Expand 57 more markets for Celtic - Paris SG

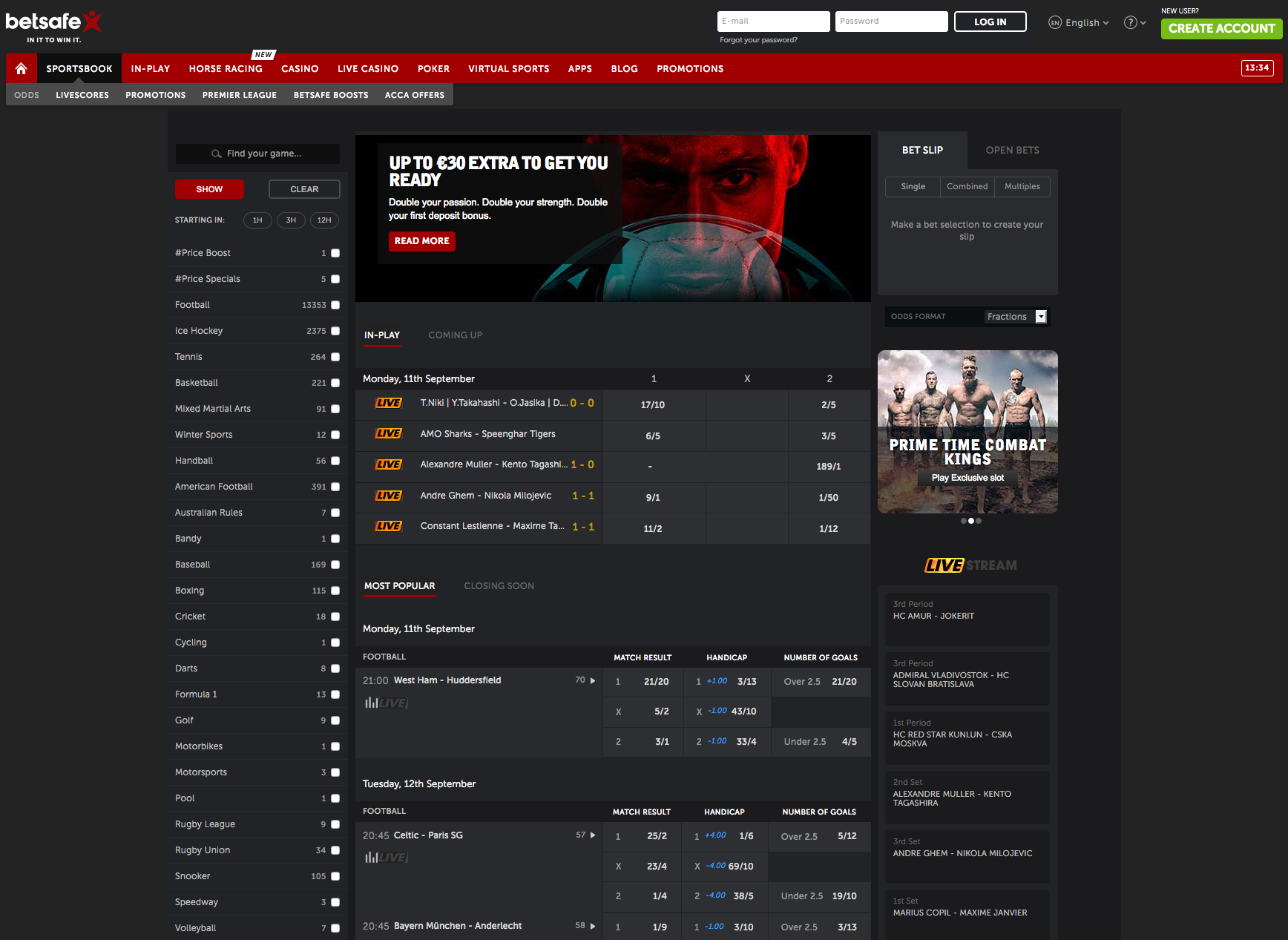(x=585, y=835)
